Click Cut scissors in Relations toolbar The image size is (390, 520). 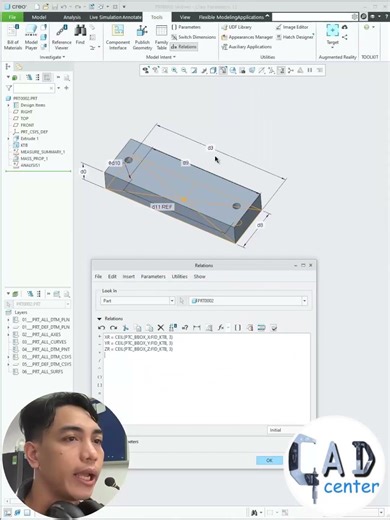125,328
